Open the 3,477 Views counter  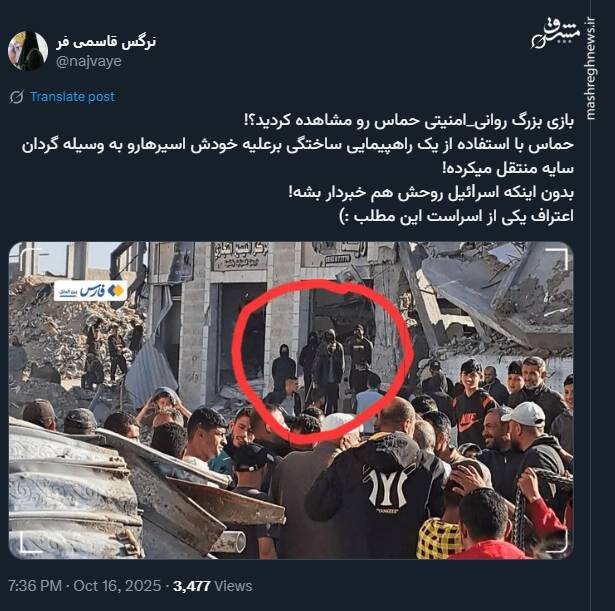click(x=213, y=586)
